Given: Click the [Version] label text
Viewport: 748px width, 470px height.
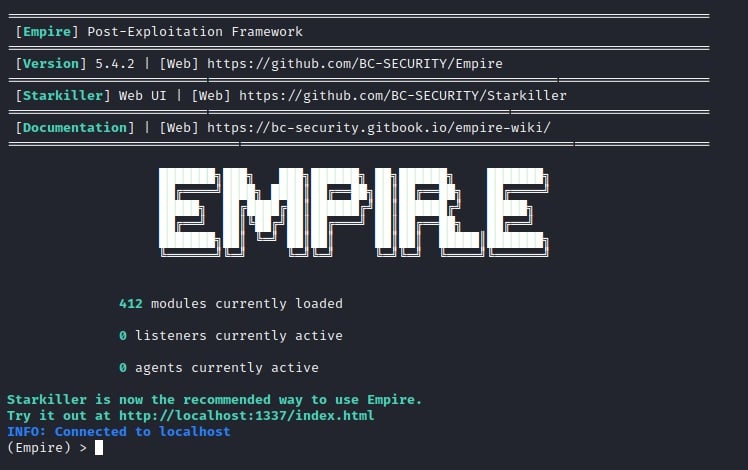Looking at the screenshot, I should (51, 63).
